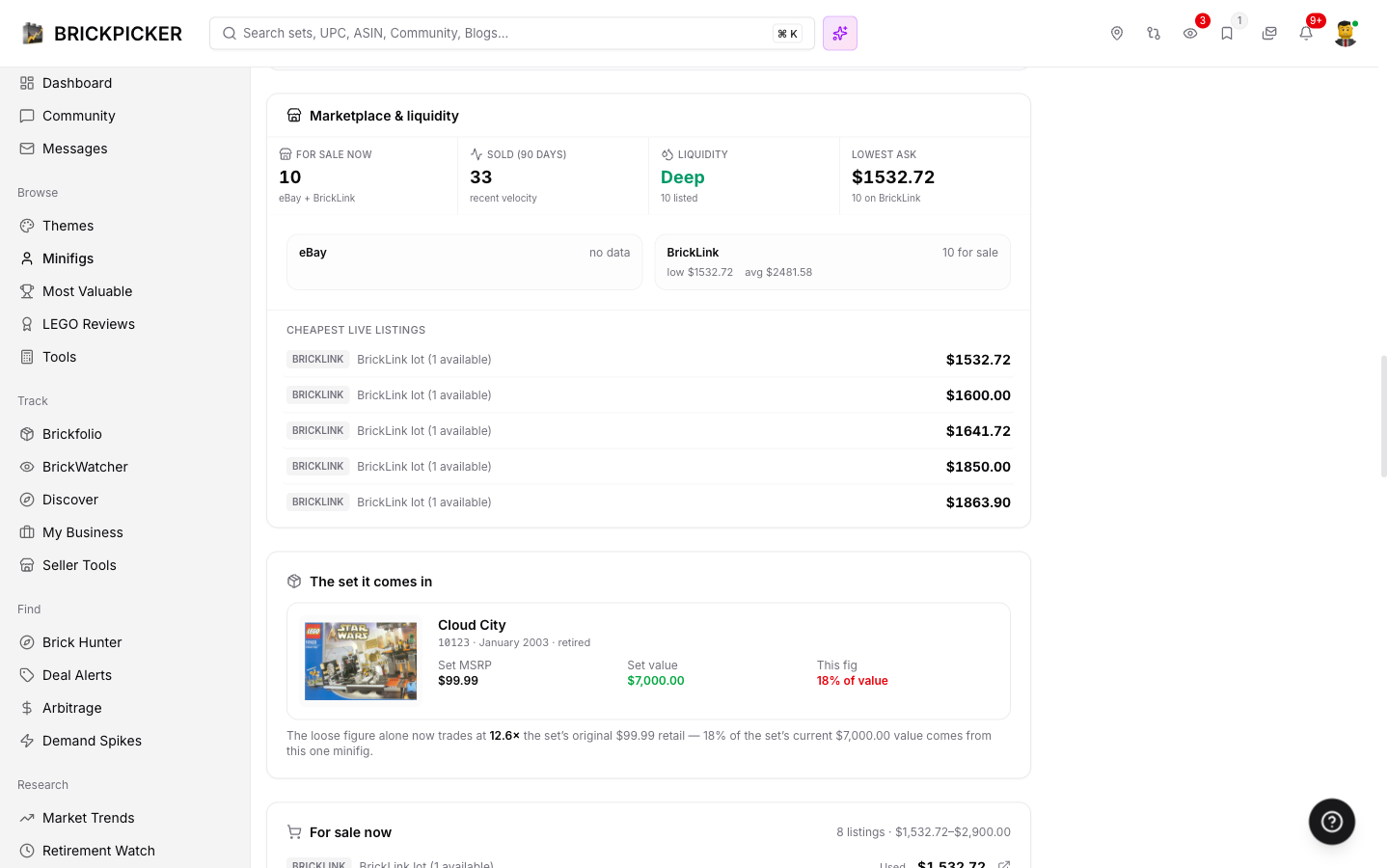The image size is (1389, 868).
Task: Click the help question mark button
Action: pos(1332,822)
